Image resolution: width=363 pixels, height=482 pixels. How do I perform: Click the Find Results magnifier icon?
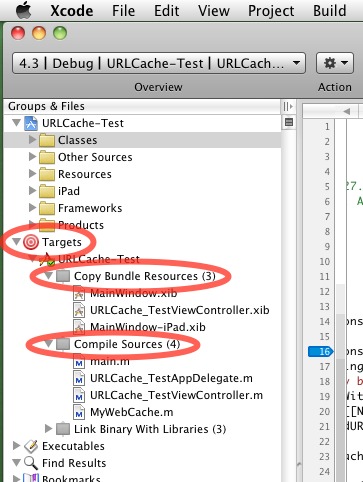click(x=31, y=463)
